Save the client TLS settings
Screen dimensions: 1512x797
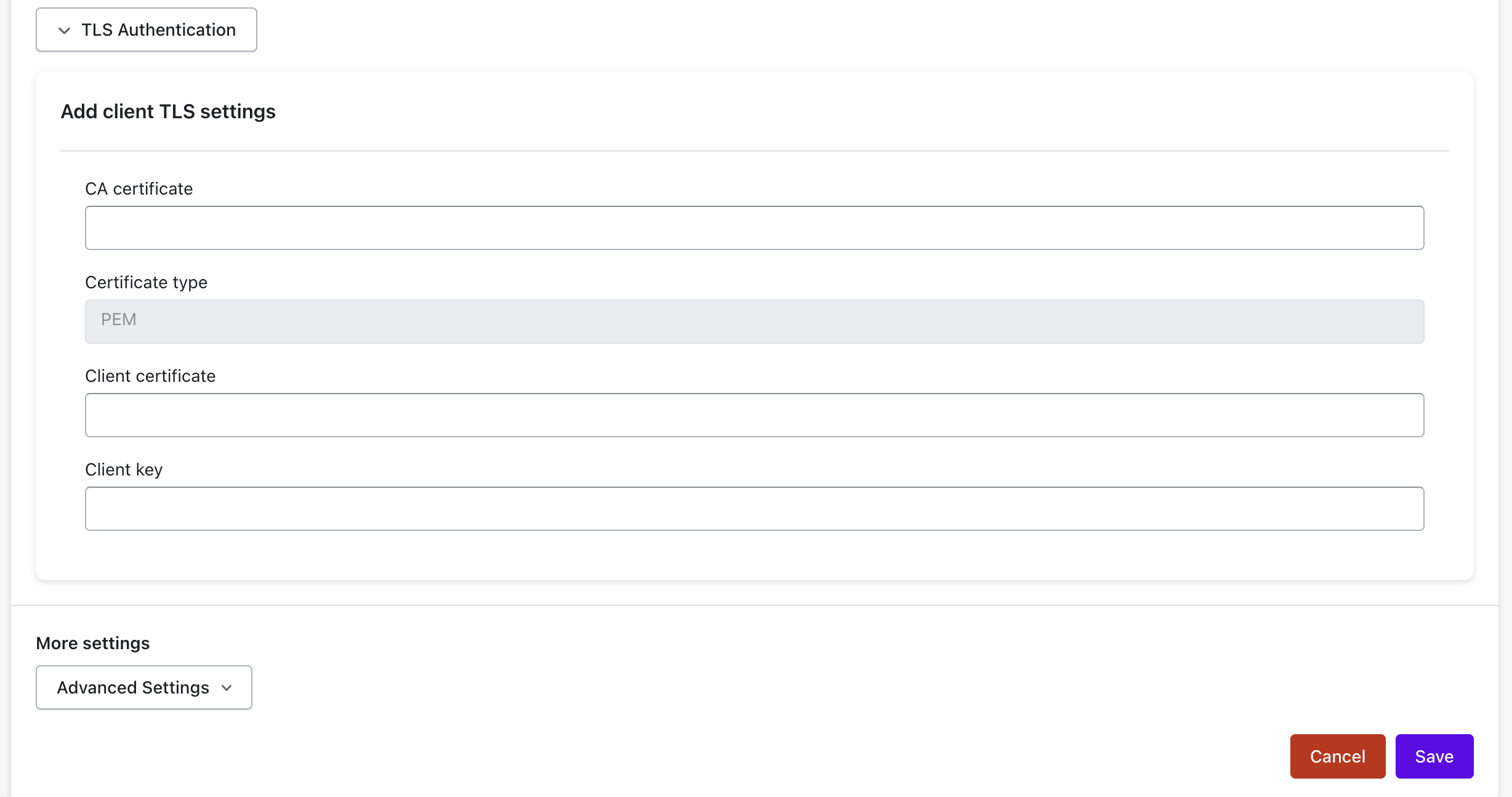(x=1434, y=756)
